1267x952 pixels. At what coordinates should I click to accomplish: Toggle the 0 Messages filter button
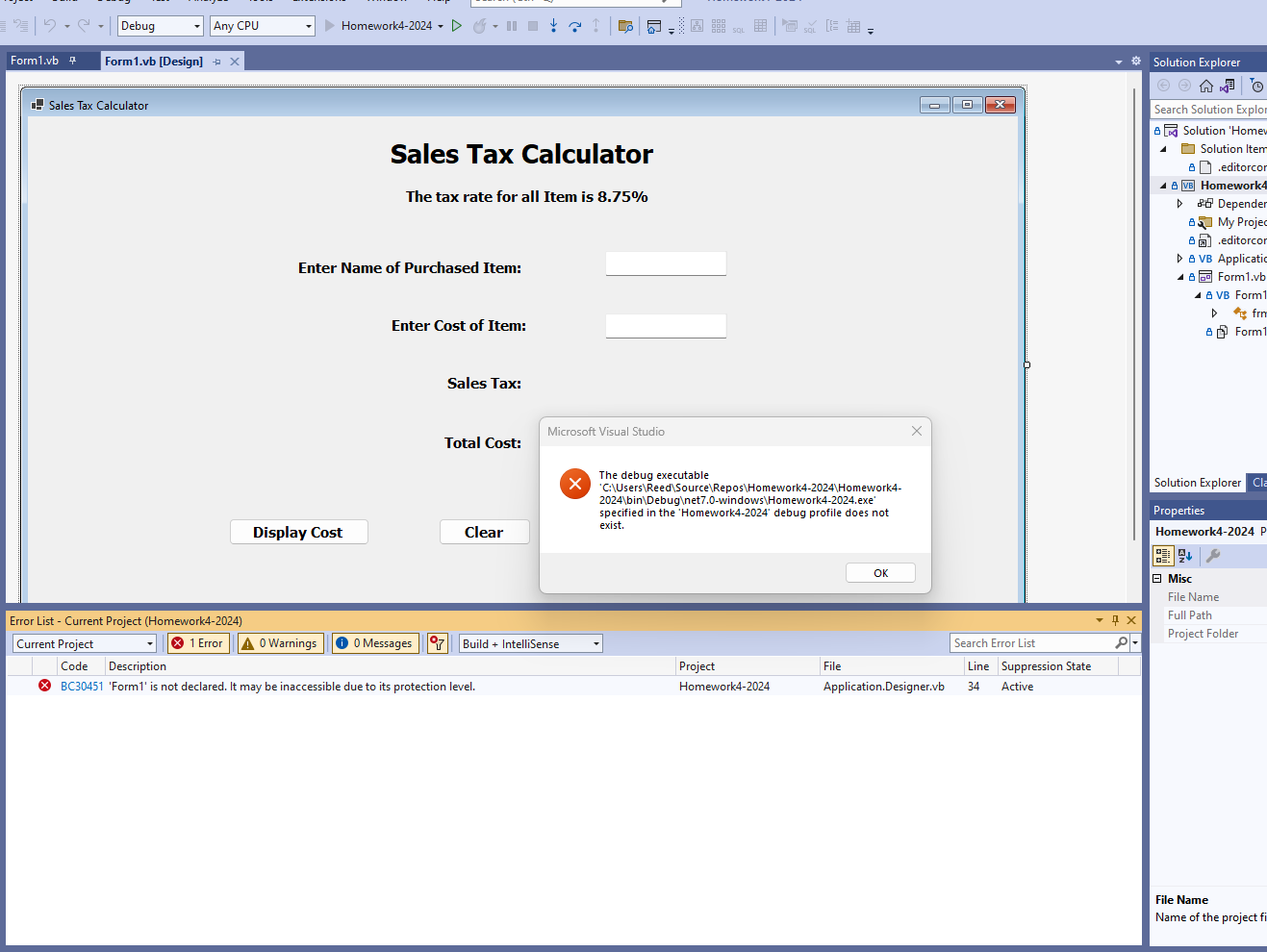point(375,643)
